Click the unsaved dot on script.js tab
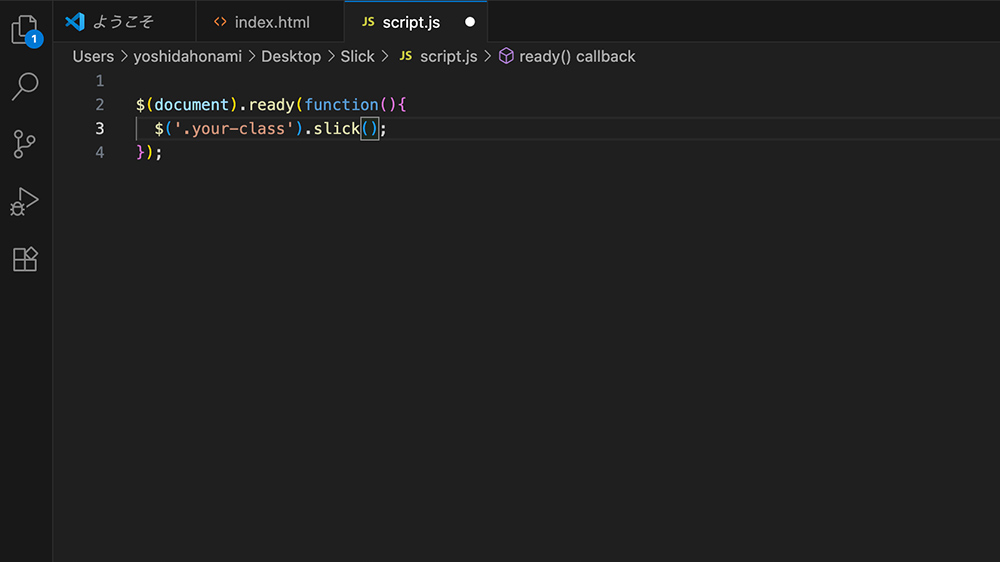 470,22
